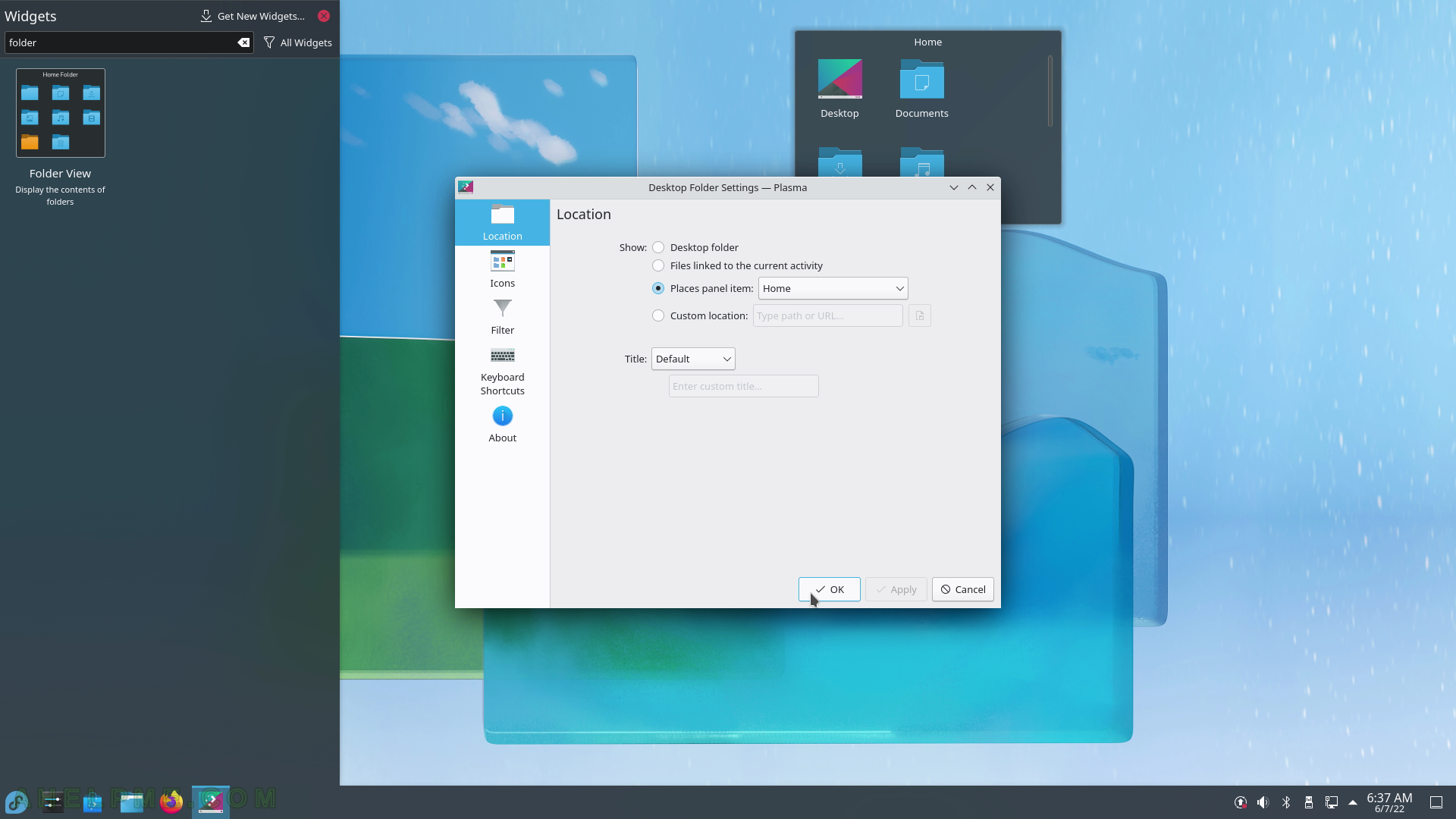Screen dimensions: 1456x819
Task: Open the Dolphin file manager taskbar icon
Action: click(x=132, y=802)
